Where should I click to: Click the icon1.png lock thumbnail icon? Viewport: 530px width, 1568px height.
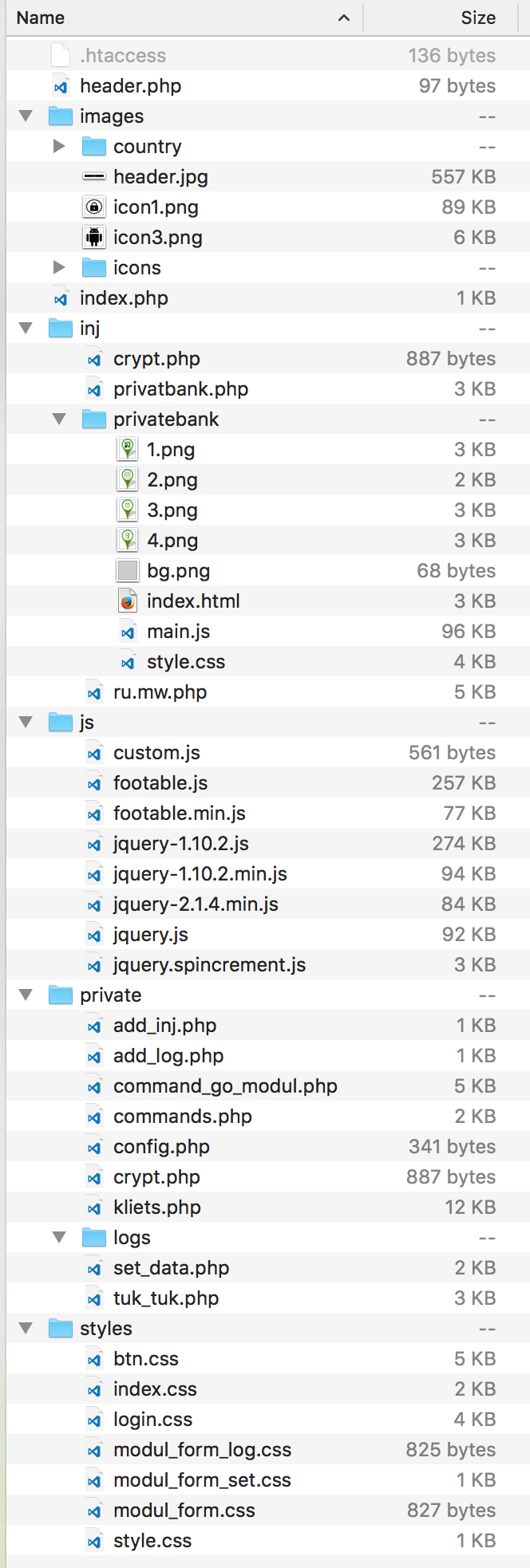(94, 207)
